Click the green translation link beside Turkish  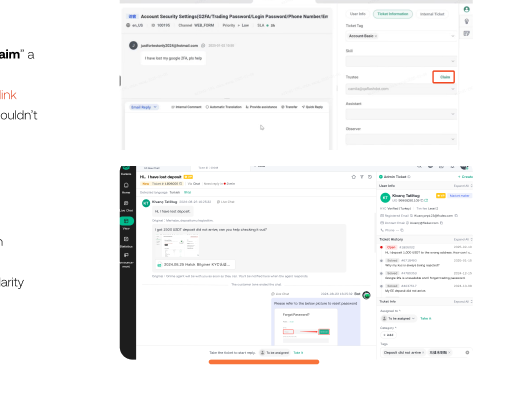[187, 192]
